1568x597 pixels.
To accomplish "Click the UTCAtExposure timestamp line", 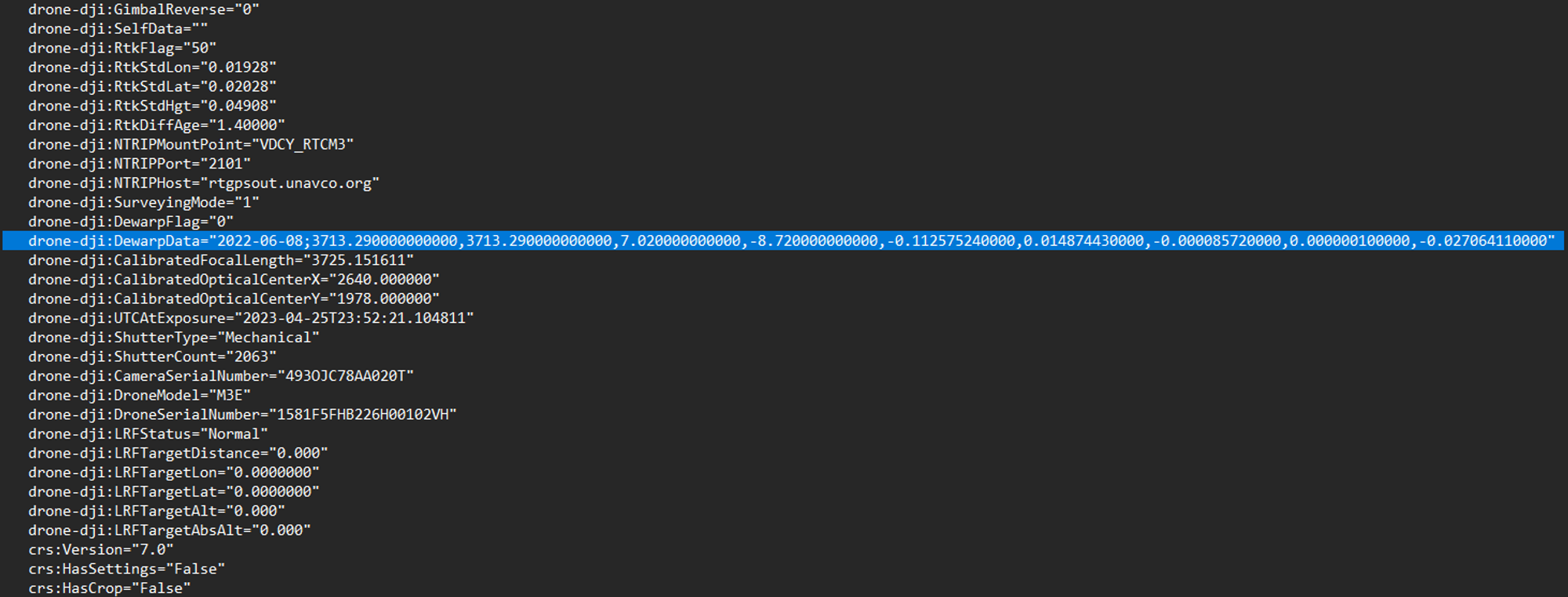I will point(251,318).
